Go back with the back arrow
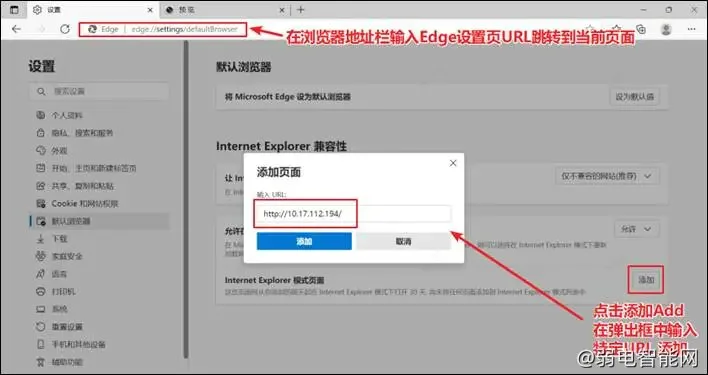Screen dimensions: 708x375 click(x=16, y=29)
